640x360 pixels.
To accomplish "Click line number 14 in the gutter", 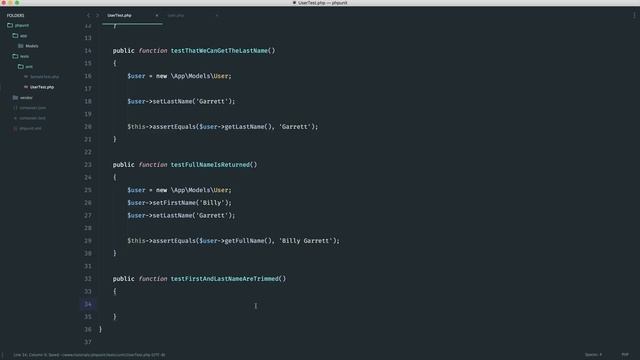I will pyautogui.click(x=88, y=51).
